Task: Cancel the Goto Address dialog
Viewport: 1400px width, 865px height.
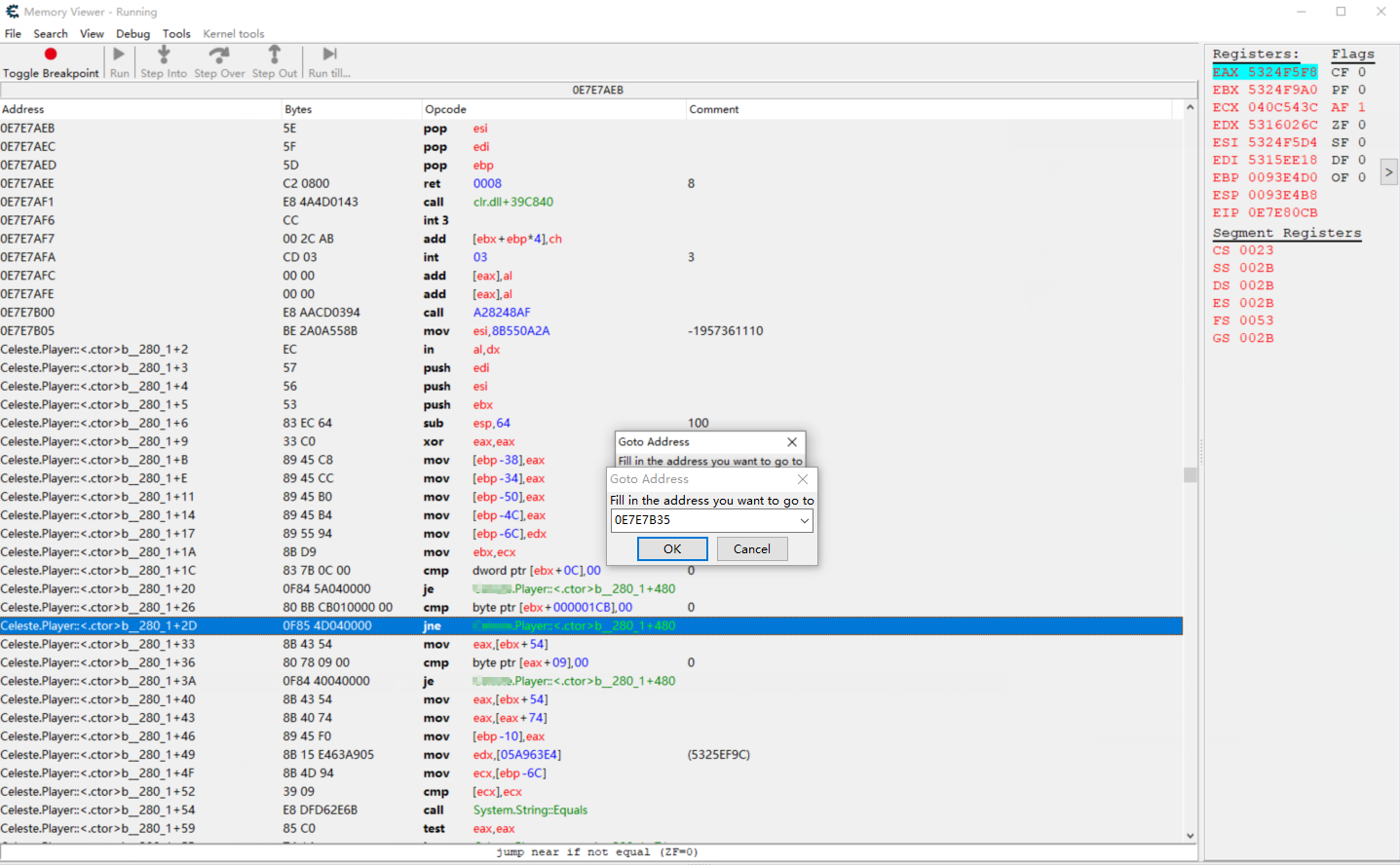Action: pyautogui.click(x=751, y=549)
